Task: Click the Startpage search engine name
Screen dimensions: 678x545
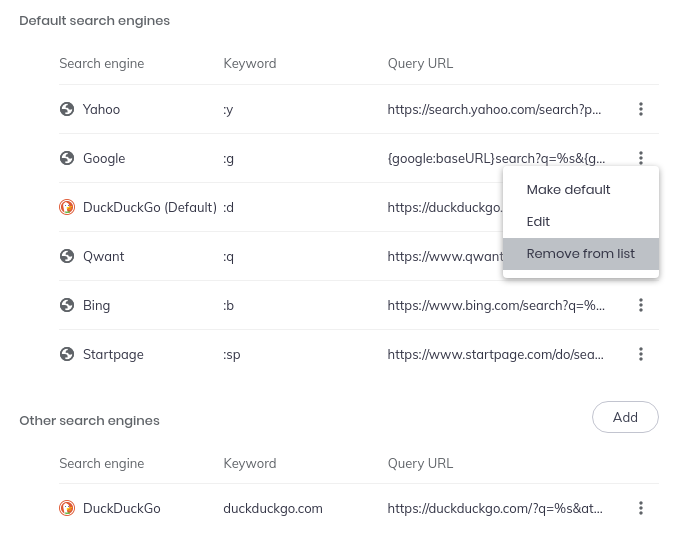Action: (113, 354)
